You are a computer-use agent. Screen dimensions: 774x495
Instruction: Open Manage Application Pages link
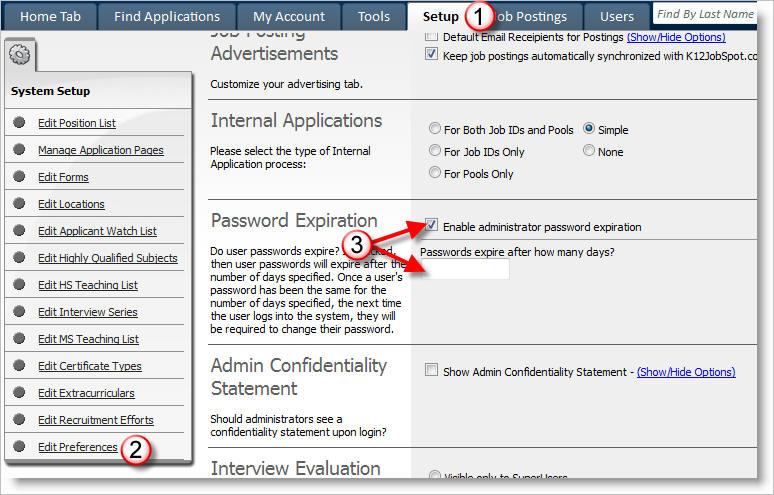[x=101, y=150]
